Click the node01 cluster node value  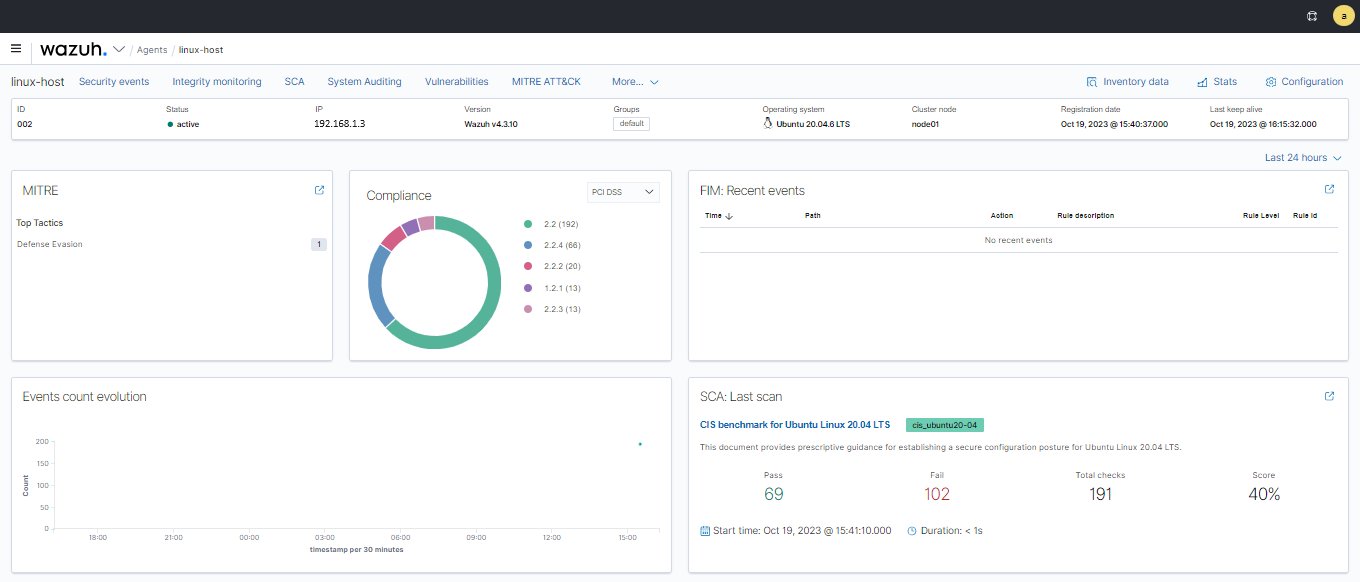(x=925, y=125)
